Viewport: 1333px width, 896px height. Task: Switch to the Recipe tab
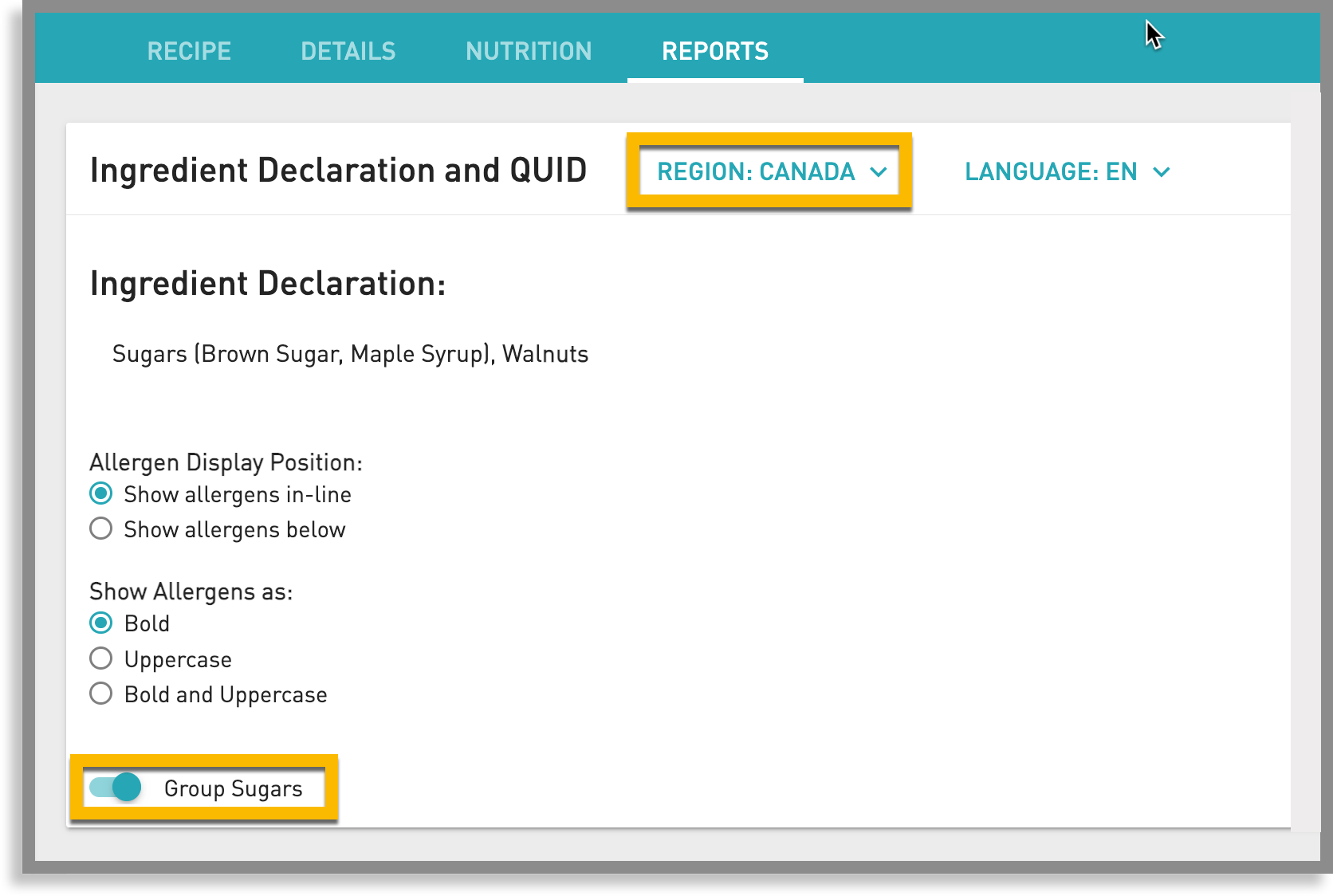[x=188, y=50]
